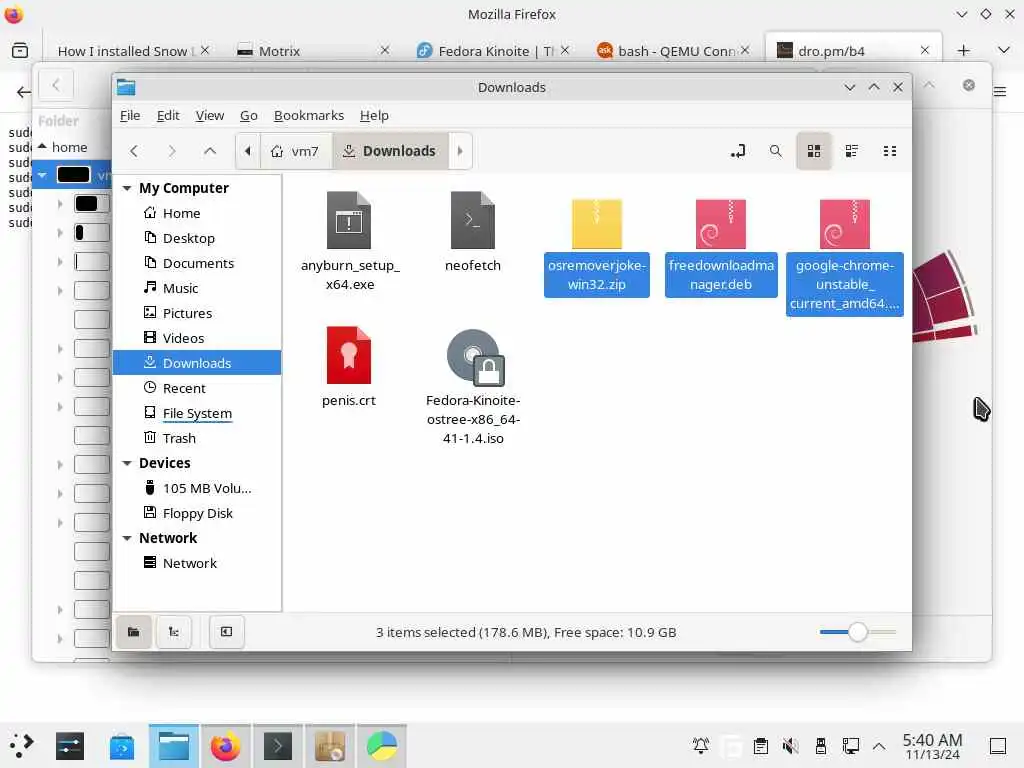Image resolution: width=1024 pixels, height=768 pixels.
Task: Toggle location entry path icon
Action: point(738,152)
